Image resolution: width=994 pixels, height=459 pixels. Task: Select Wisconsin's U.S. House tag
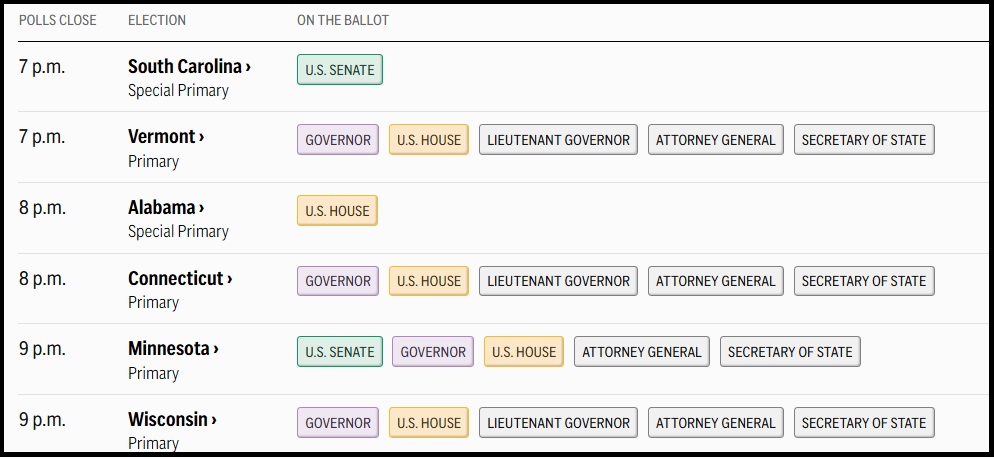(x=429, y=423)
